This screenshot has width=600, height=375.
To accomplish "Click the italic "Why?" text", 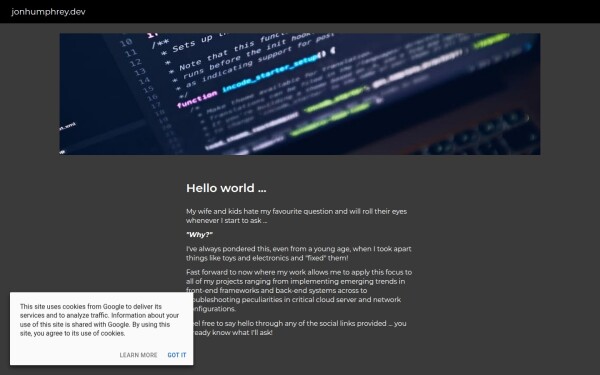I will coord(199,235).
